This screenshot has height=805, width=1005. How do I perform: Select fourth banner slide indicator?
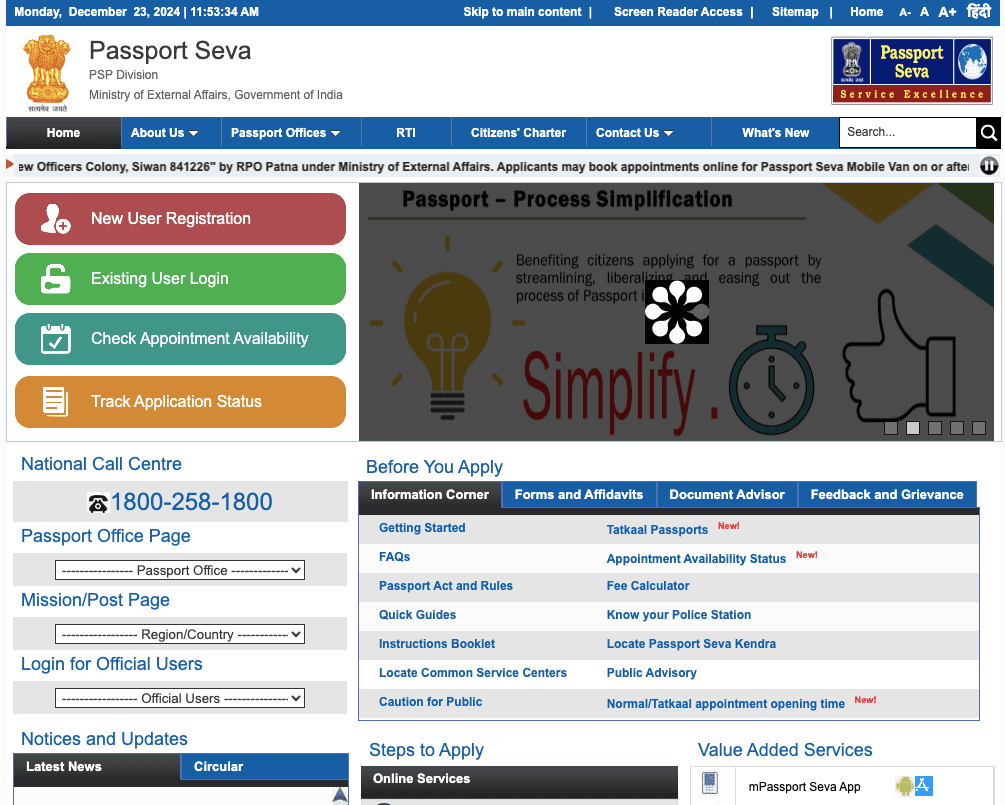tap(957, 428)
